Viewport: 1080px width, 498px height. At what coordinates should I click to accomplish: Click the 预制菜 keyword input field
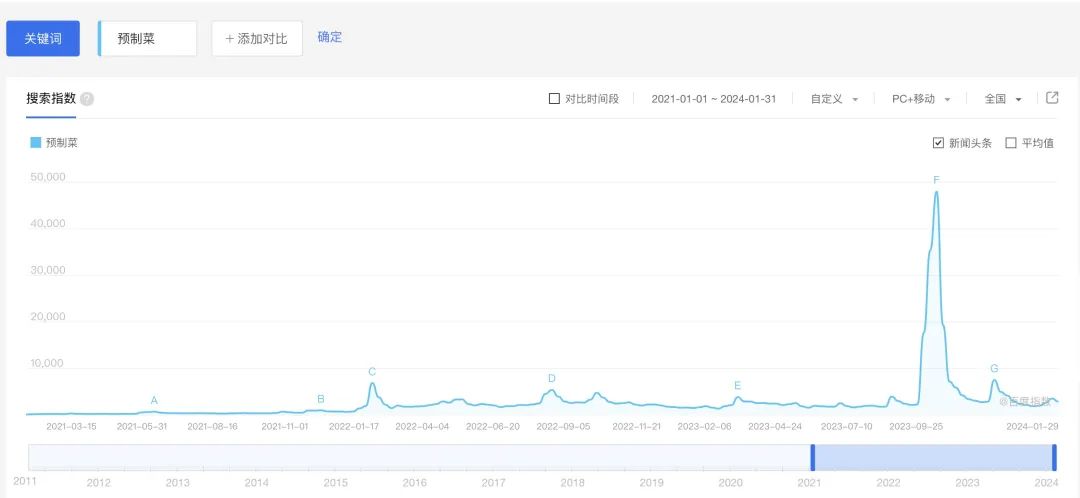[x=147, y=39]
